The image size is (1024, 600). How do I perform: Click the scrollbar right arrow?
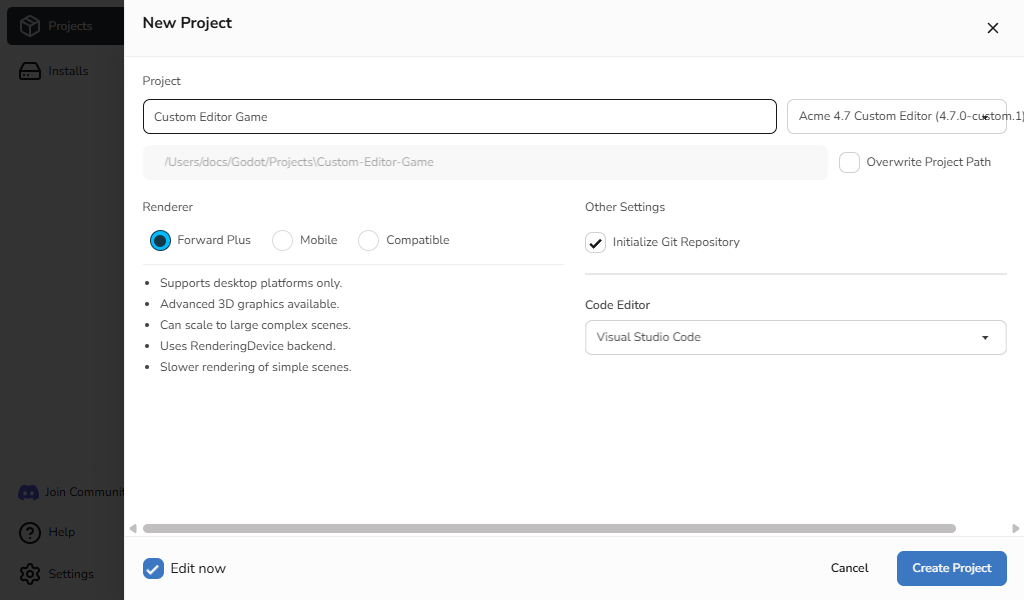tap(1016, 529)
